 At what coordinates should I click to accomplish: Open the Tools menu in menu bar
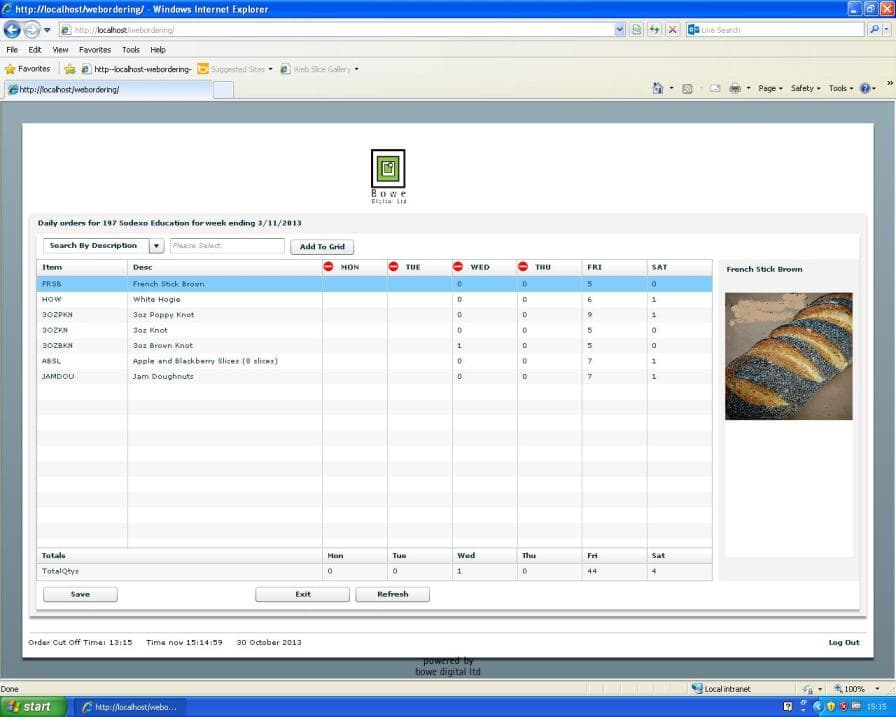131,49
